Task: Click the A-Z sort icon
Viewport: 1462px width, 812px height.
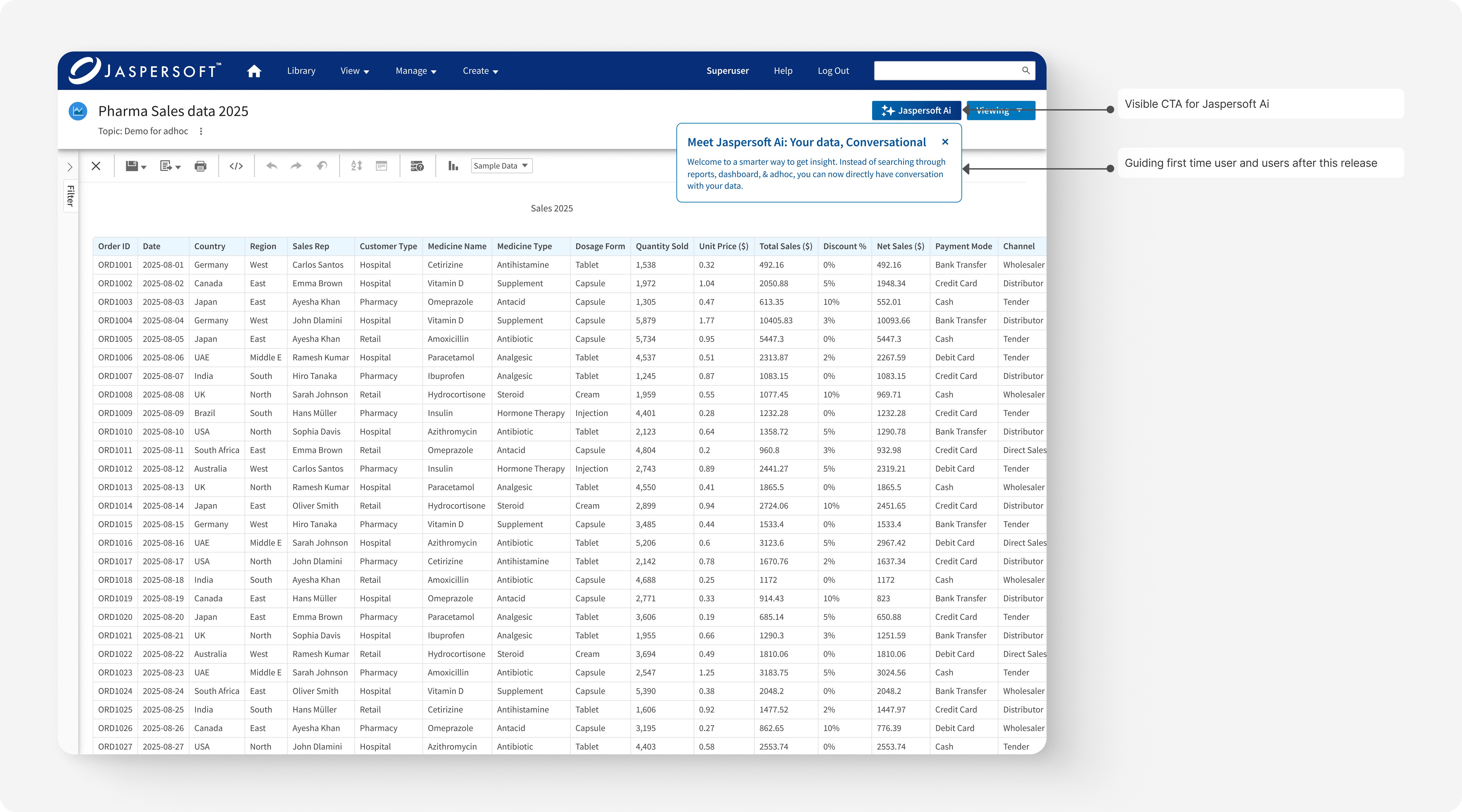Action: (x=356, y=166)
